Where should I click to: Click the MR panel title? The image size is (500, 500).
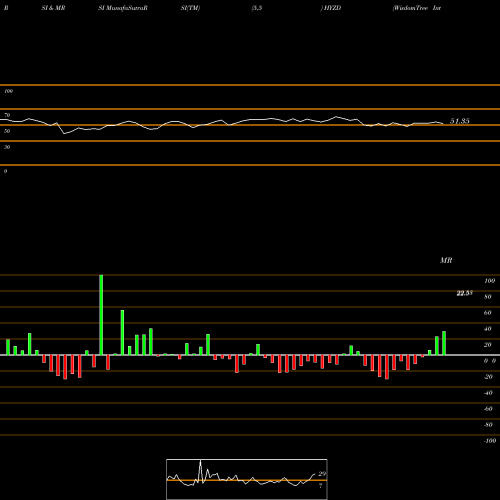click(446, 260)
